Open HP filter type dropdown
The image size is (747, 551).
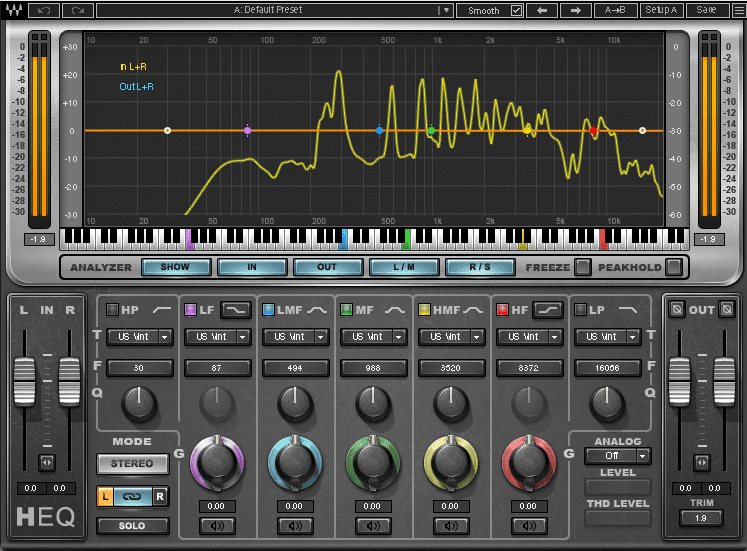pyautogui.click(x=165, y=337)
